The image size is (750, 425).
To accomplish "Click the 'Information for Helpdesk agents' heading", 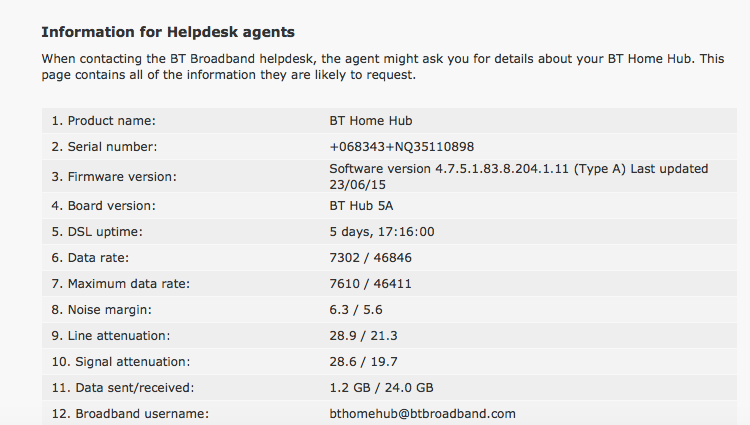I will click(168, 32).
